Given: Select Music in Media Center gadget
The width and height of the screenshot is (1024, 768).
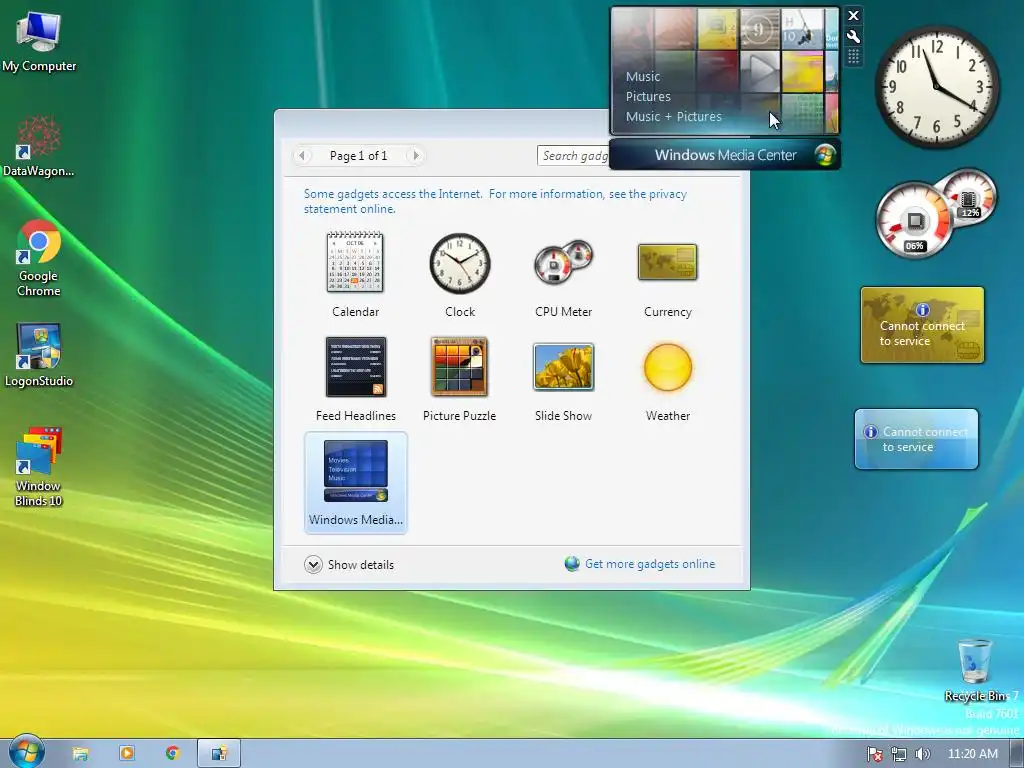Looking at the screenshot, I should pyautogui.click(x=643, y=76).
